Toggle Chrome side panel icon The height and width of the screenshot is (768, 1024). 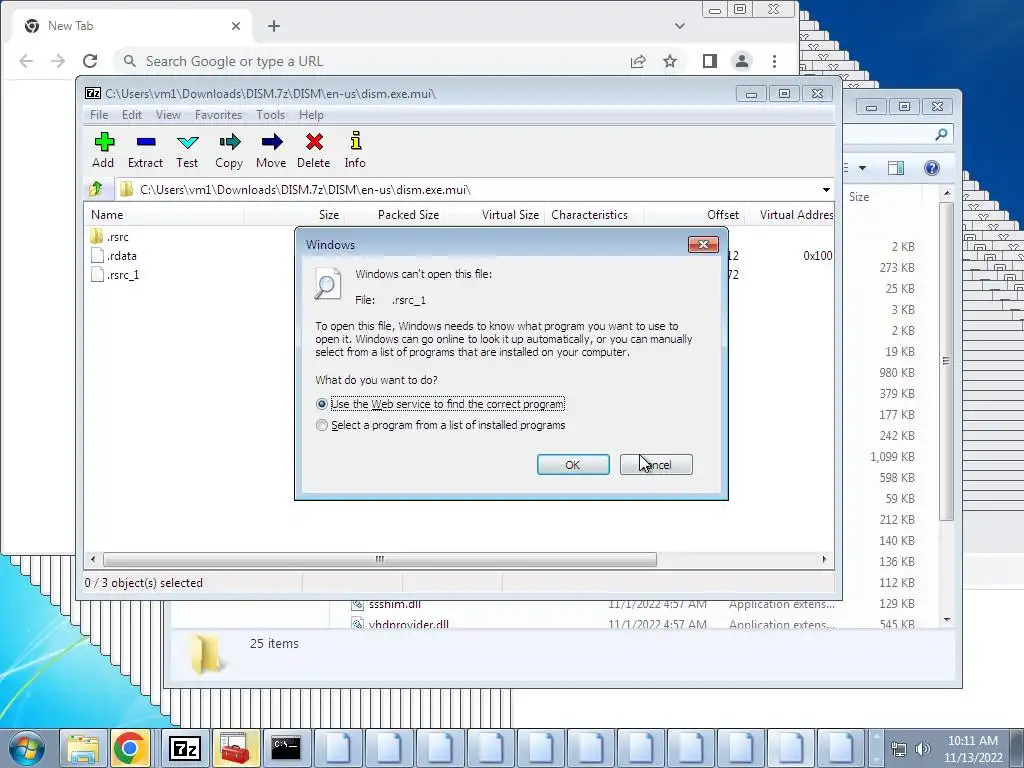coord(710,61)
